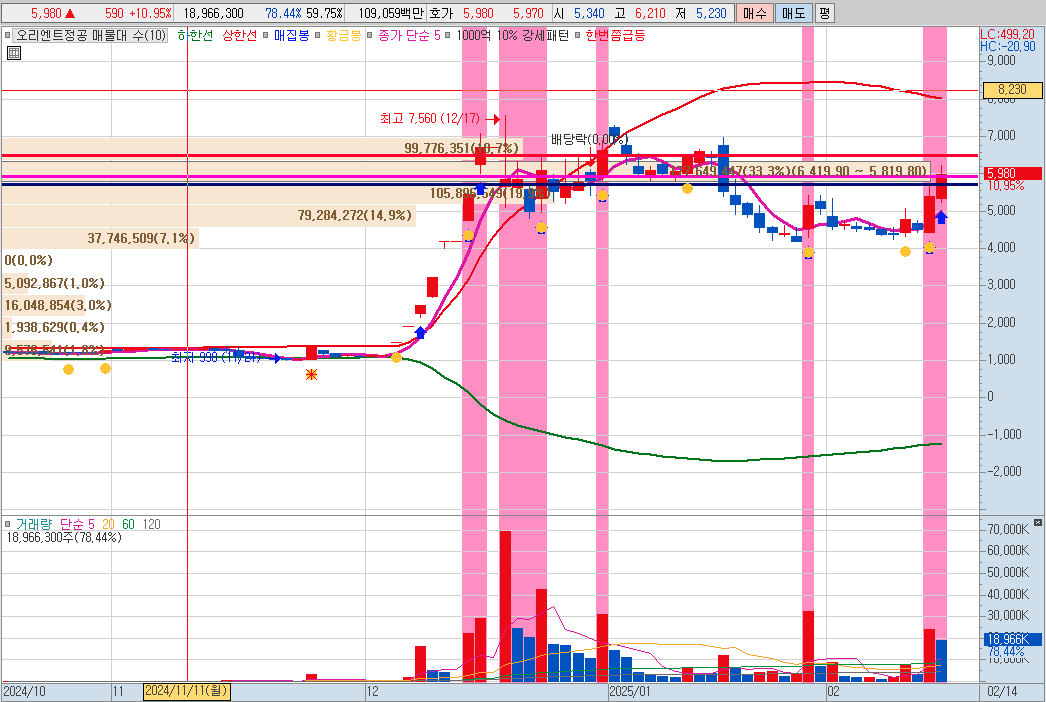Click the LC:499.20 readout
The image size is (1046, 702).
[1007, 35]
